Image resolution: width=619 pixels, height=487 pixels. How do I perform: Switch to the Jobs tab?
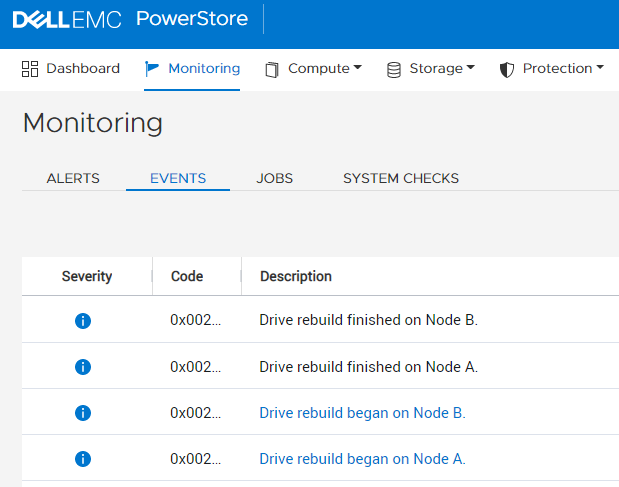coord(274,179)
